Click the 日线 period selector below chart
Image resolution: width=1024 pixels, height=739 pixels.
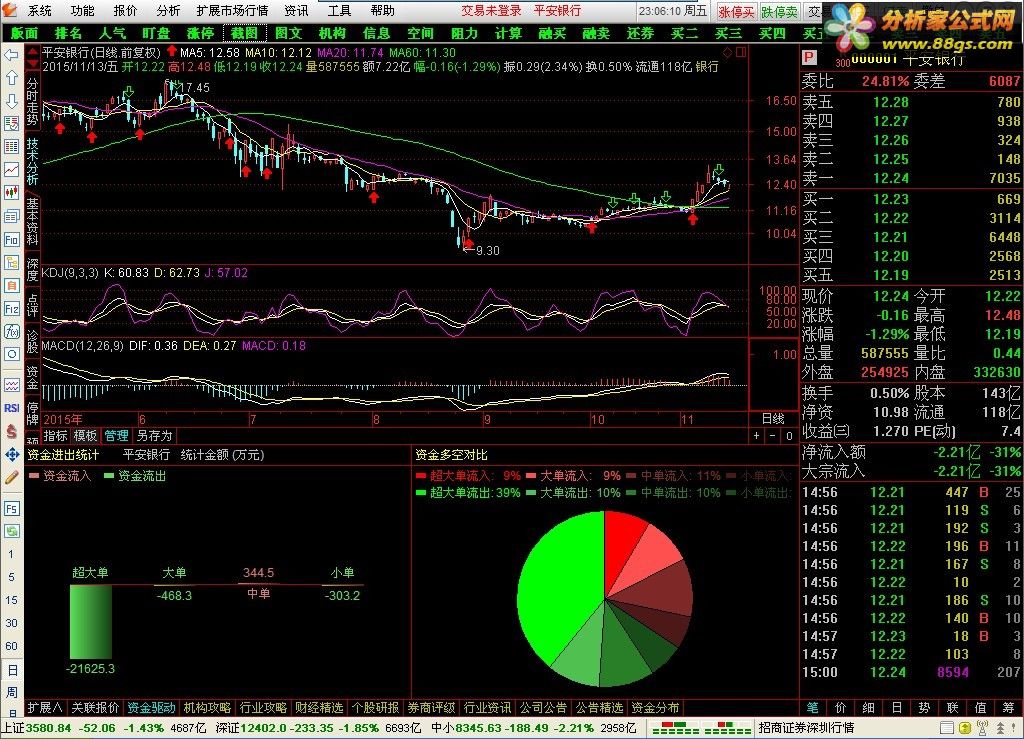773,418
